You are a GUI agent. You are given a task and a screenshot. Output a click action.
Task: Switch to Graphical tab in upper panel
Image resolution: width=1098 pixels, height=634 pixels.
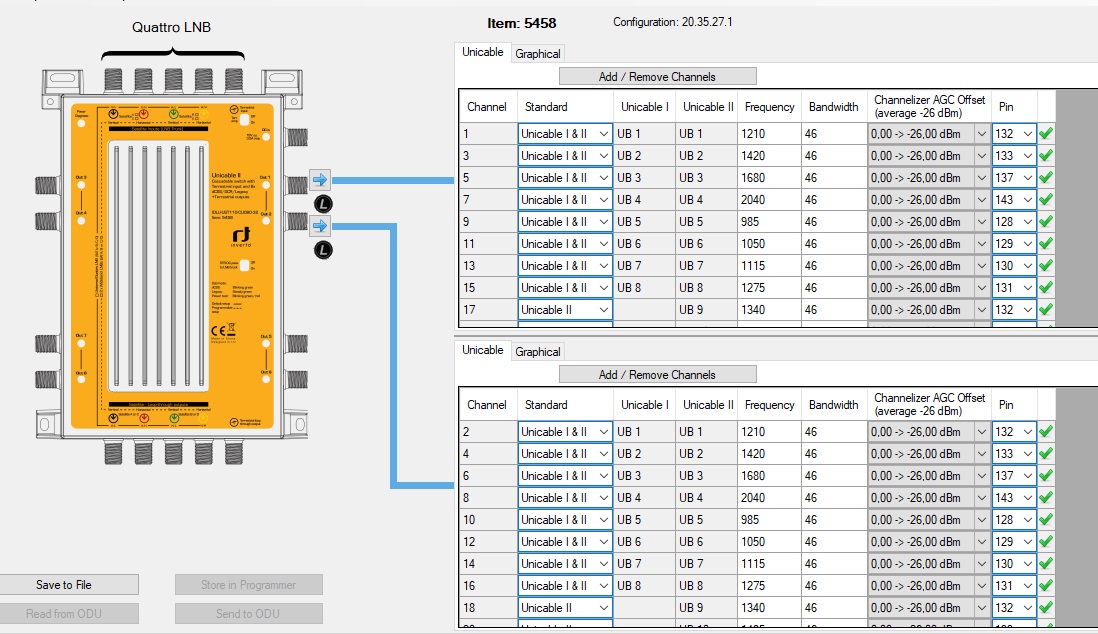(538, 54)
